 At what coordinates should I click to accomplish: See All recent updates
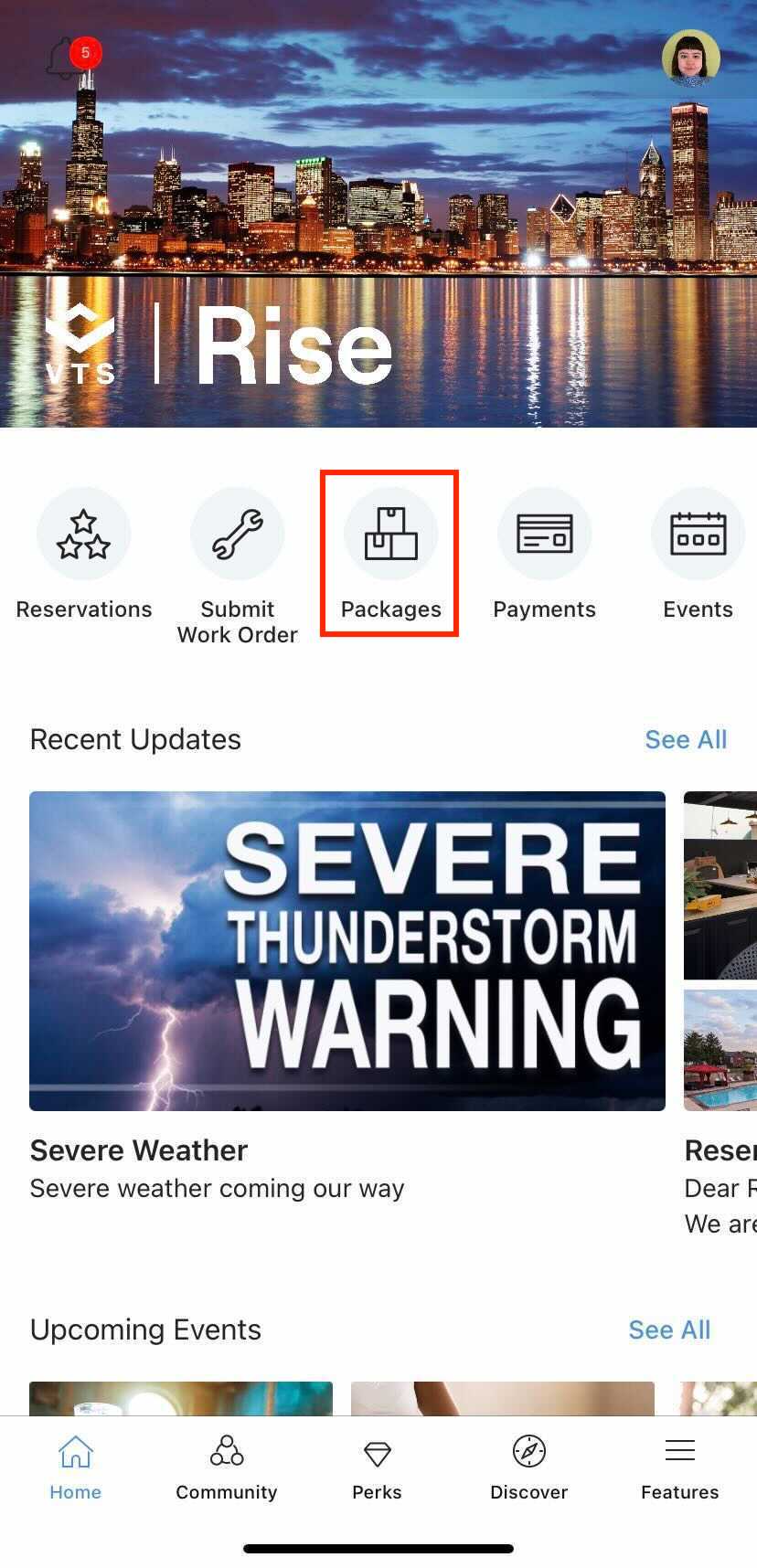(686, 740)
